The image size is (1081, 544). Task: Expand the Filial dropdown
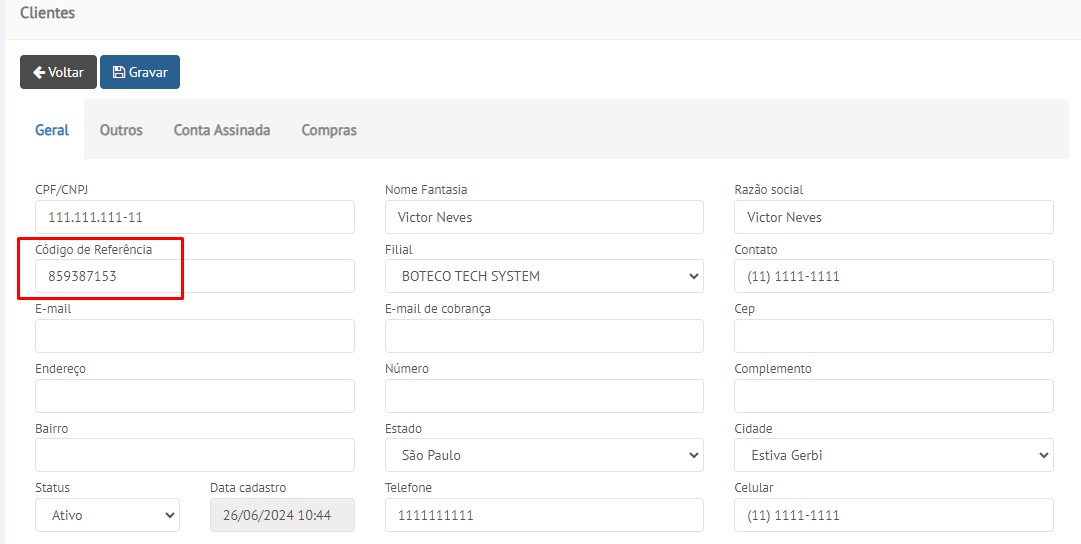tap(544, 276)
